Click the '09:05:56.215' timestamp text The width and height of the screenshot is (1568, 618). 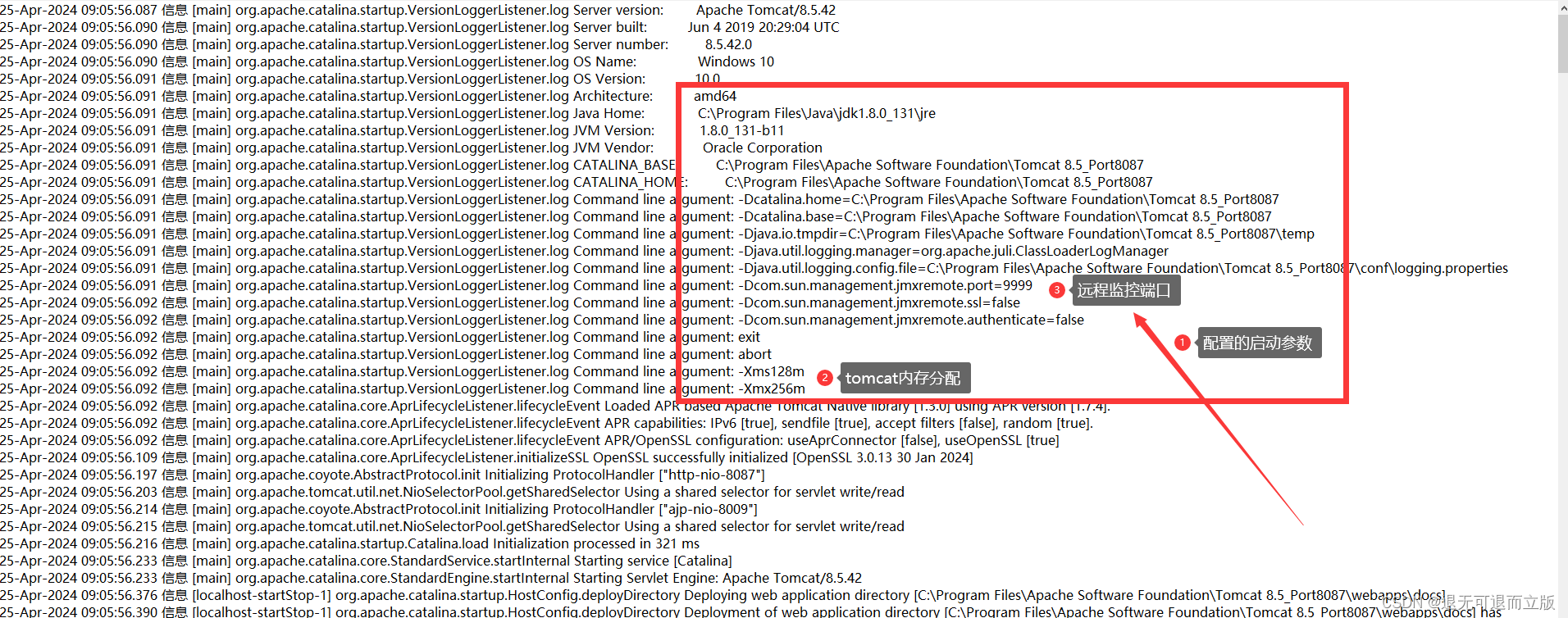pyautogui.click(x=119, y=526)
